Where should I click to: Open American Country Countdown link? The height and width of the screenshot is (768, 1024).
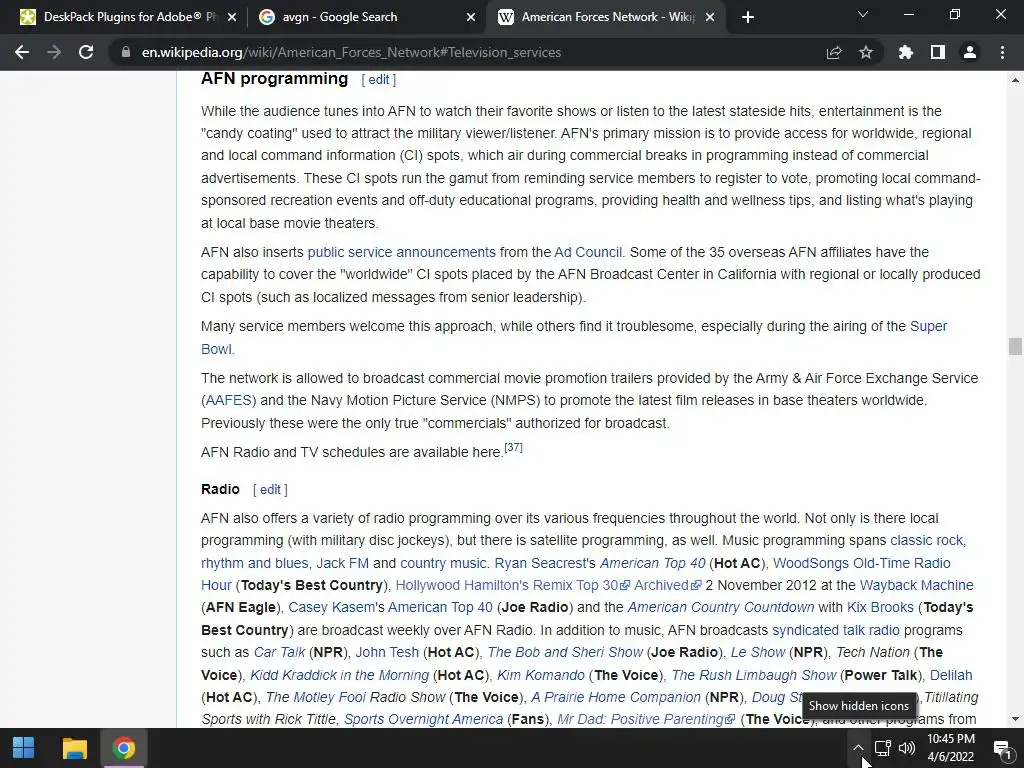721,607
